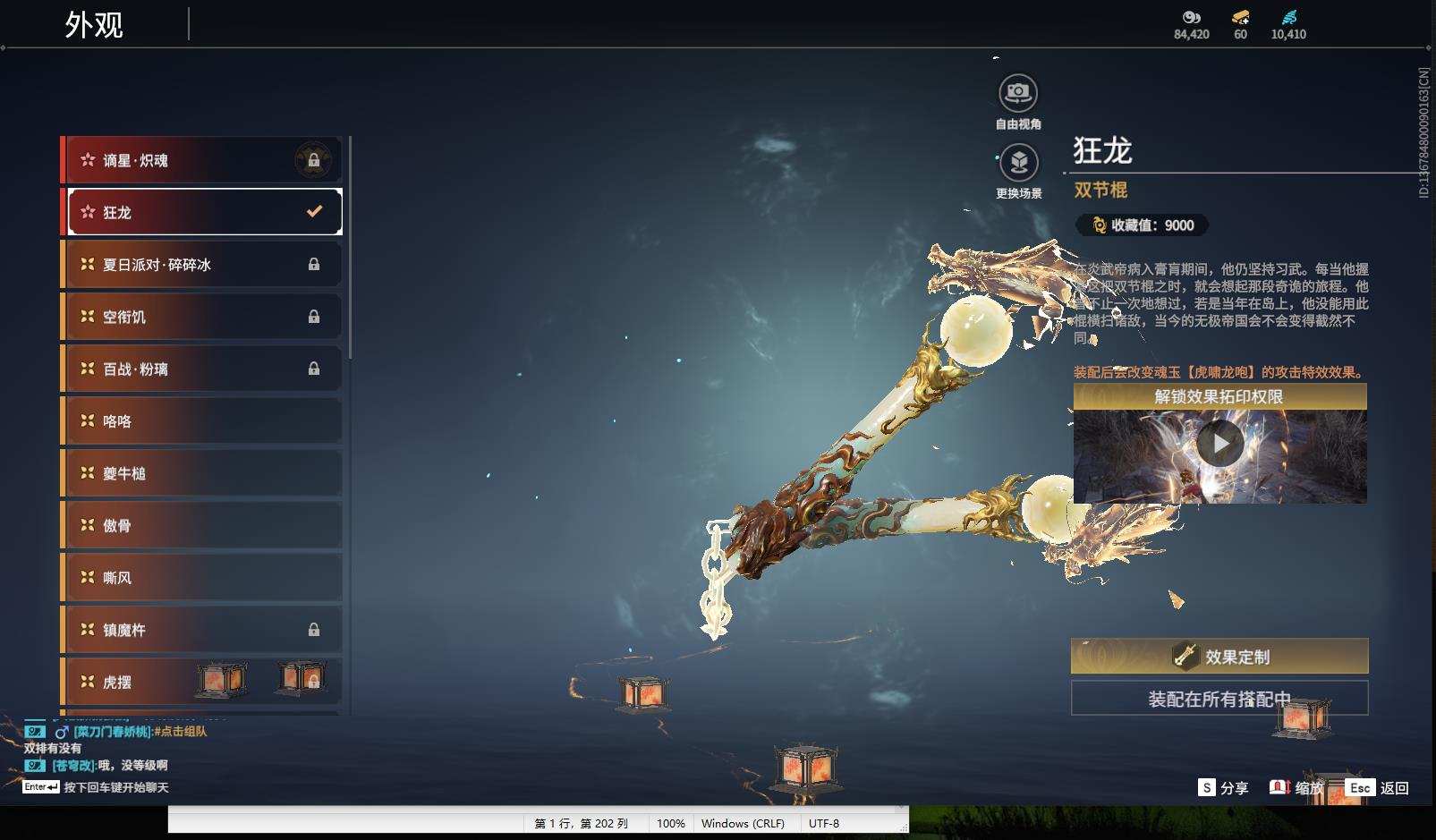The height and width of the screenshot is (840, 1436).
Task: Choose the 夔牛槌 skin
Action: (202, 473)
